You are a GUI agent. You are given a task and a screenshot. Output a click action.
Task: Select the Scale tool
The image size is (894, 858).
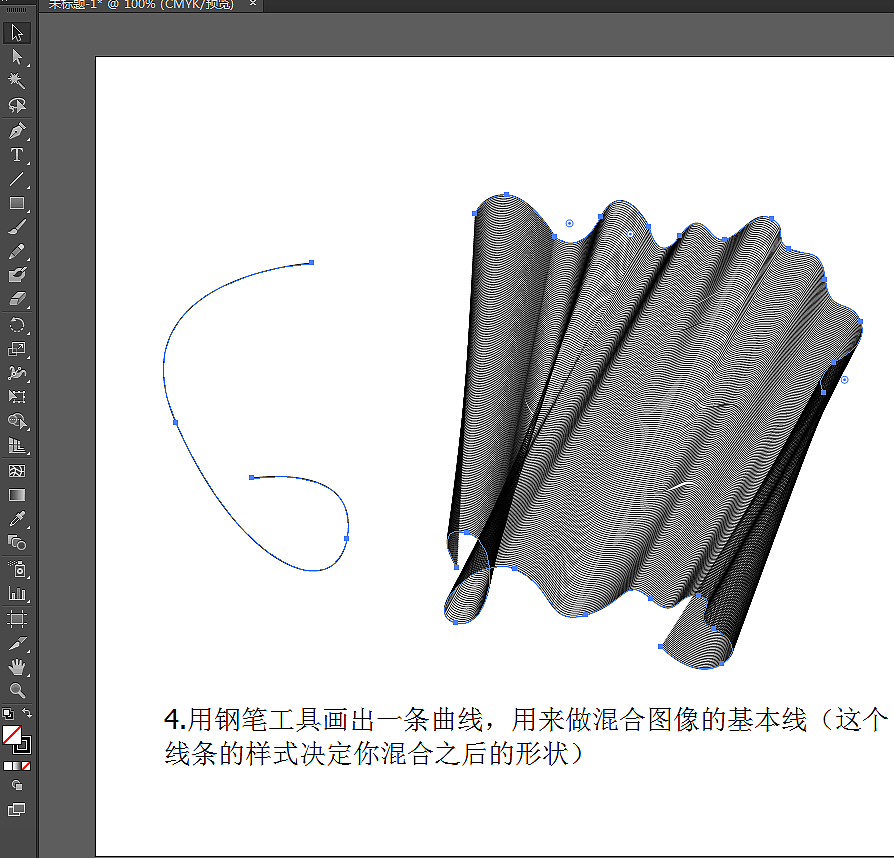[x=17, y=349]
